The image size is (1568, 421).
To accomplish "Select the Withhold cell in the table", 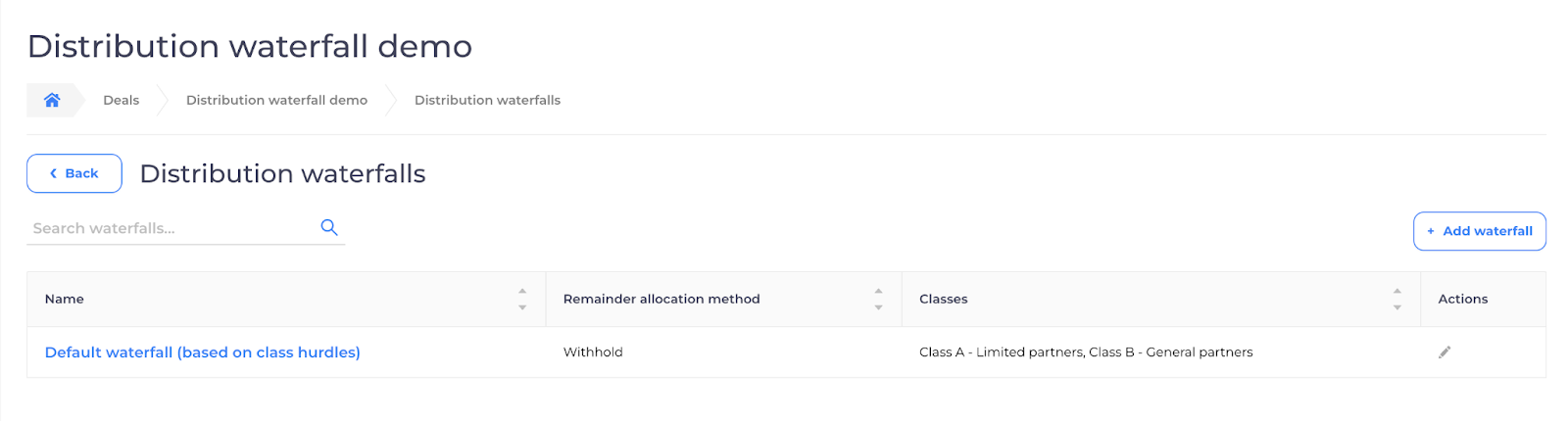I will [593, 352].
